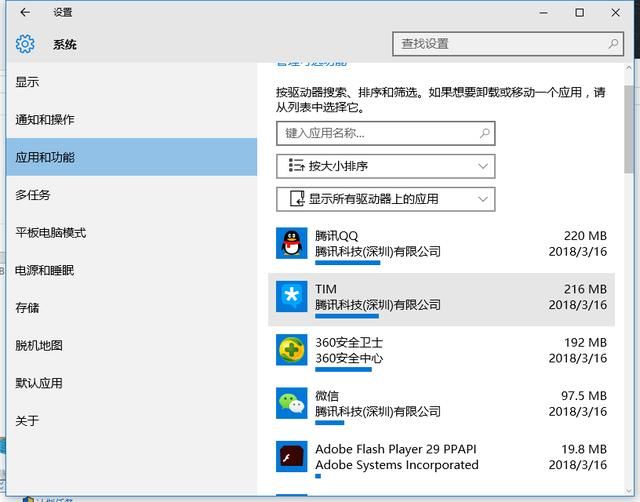This screenshot has height=502, width=640.
Task: Open 电源和睡眠 settings page
Action: click(x=131, y=270)
